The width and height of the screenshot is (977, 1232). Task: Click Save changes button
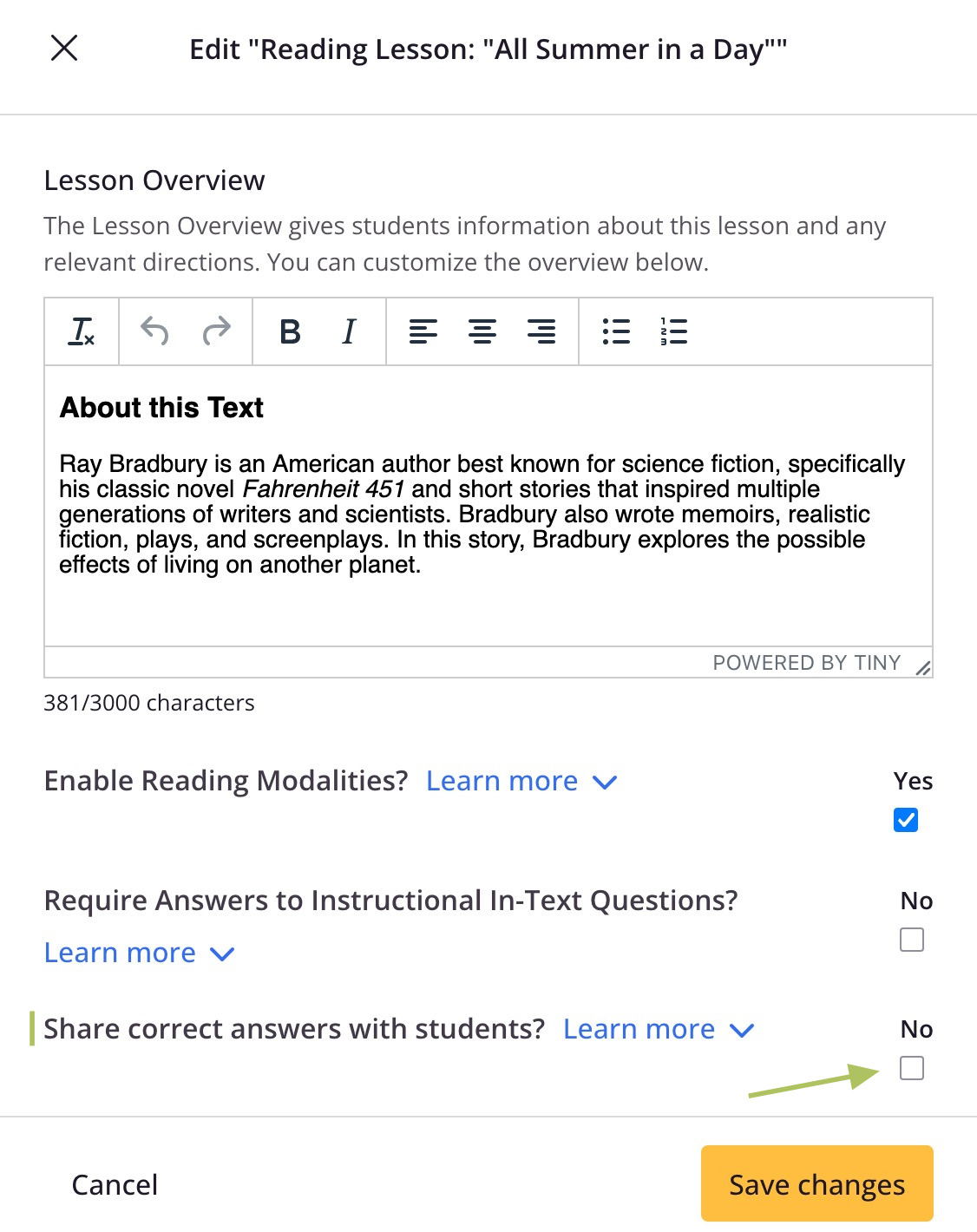[817, 1184]
